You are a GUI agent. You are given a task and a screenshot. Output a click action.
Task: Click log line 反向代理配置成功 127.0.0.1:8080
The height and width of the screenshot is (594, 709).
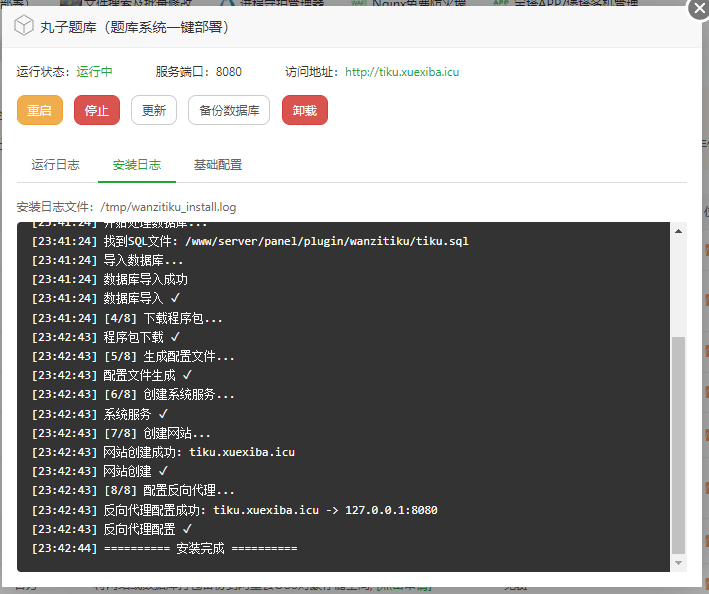(x=235, y=510)
